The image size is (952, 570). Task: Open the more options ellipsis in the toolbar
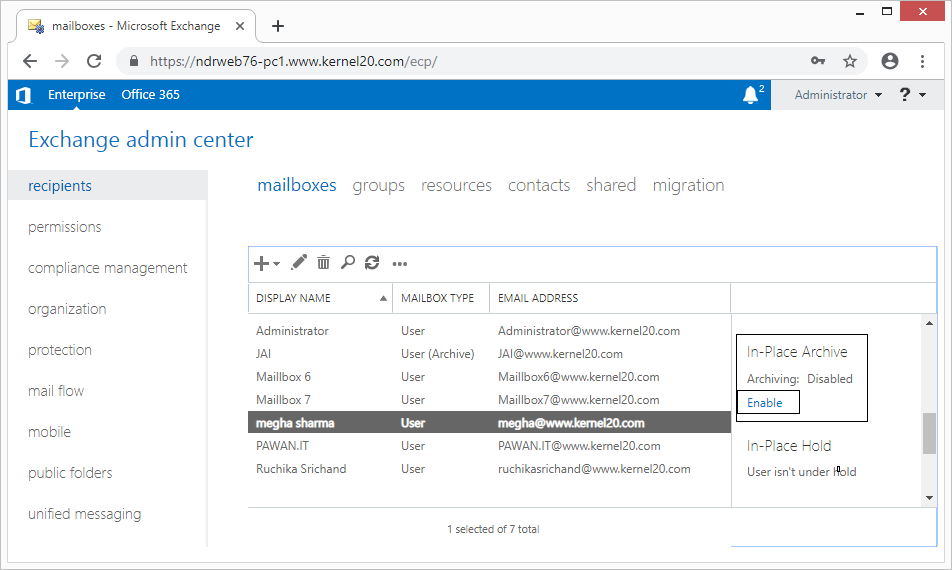[400, 263]
